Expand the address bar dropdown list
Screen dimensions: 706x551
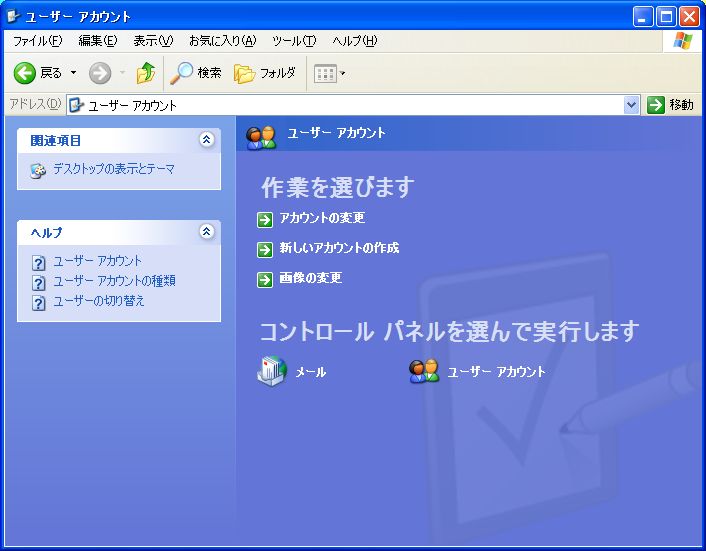tap(631, 105)
